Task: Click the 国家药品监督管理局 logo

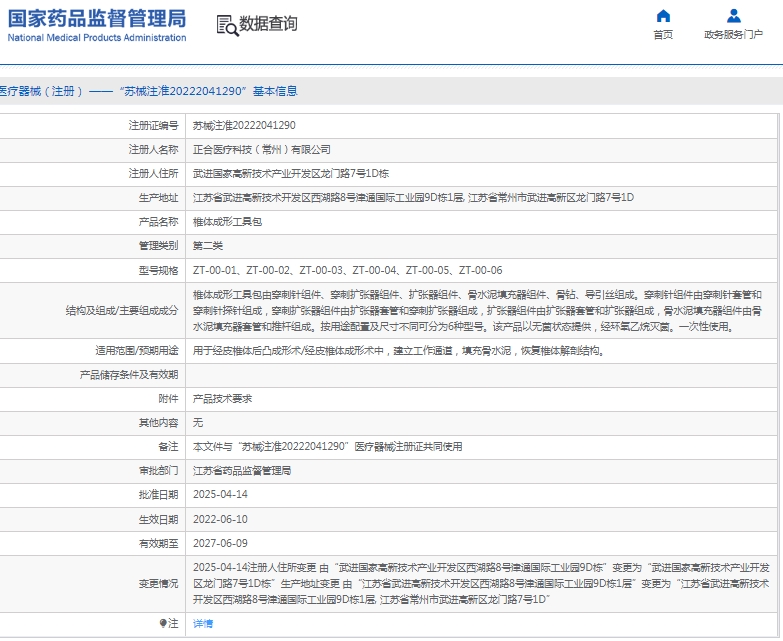Action: 97,18
